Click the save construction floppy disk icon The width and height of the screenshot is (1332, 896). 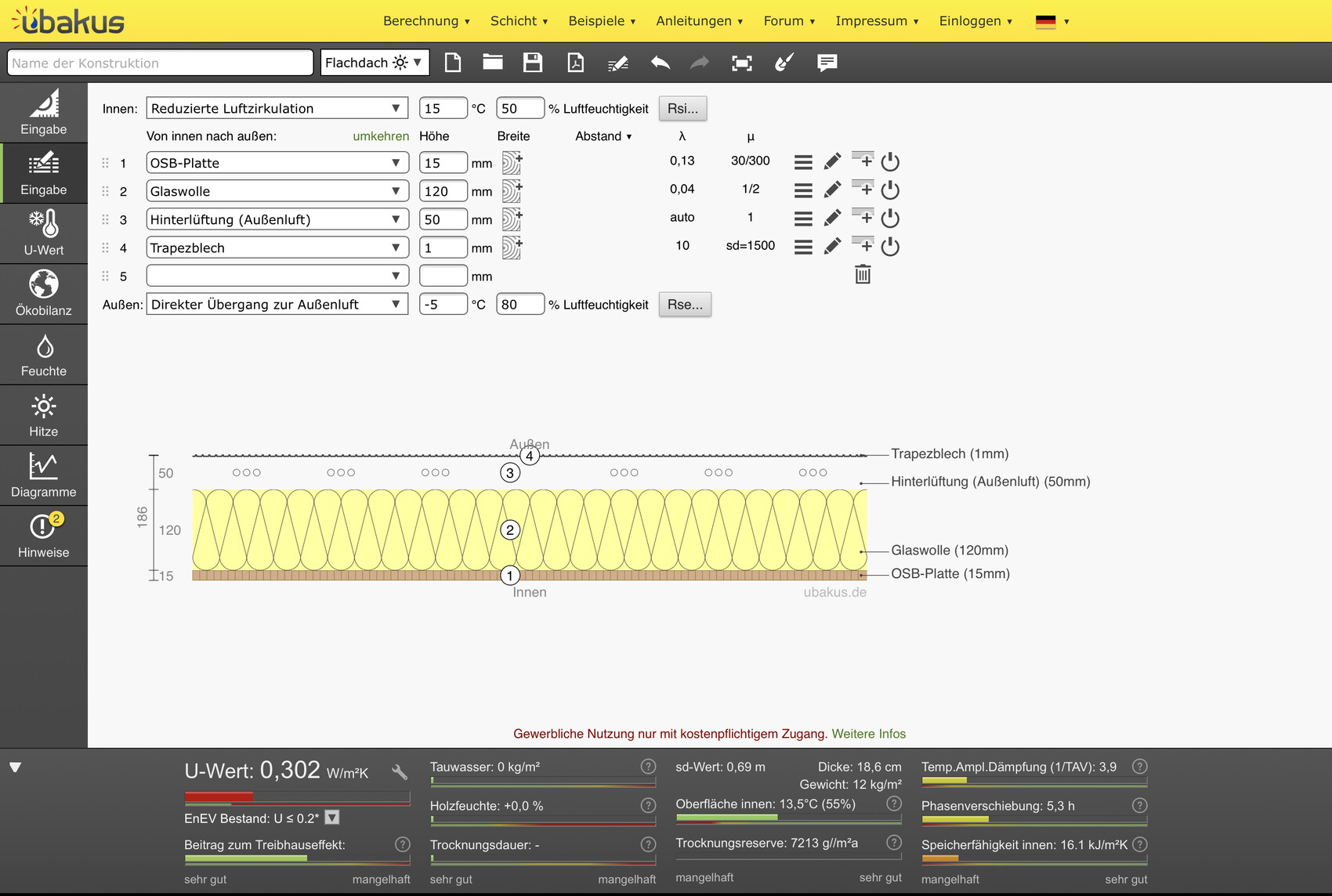click(533, 63)
